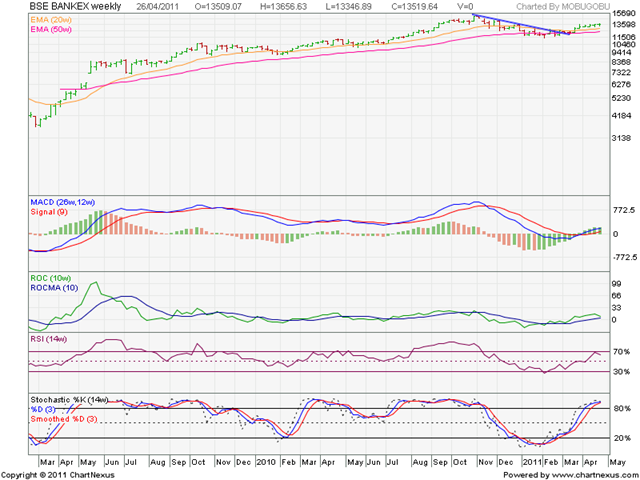Click the '0' value on the MACD axis
This screenshot has width=640, height=480.
point(616,234)
